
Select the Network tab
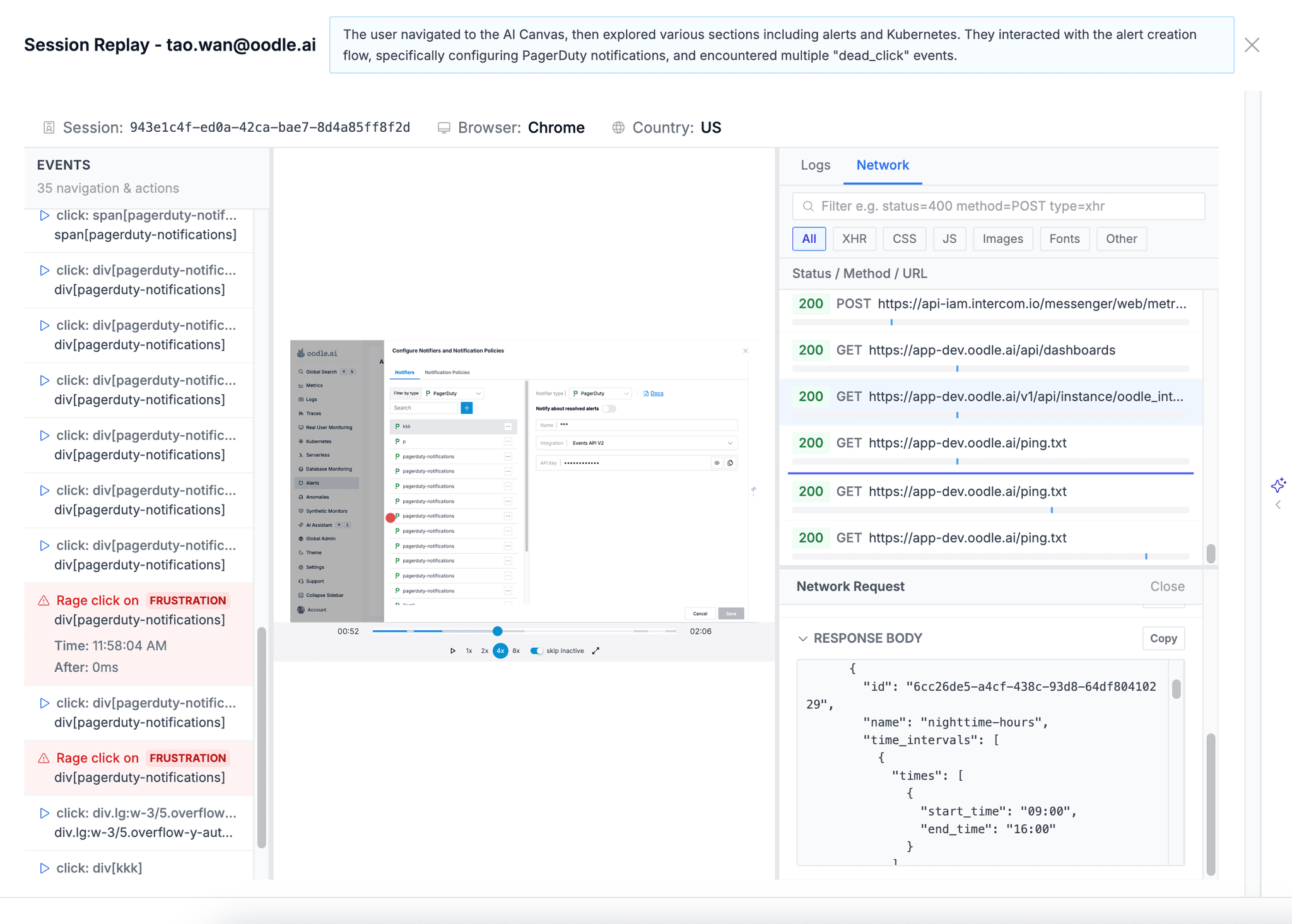click(883, 165)
